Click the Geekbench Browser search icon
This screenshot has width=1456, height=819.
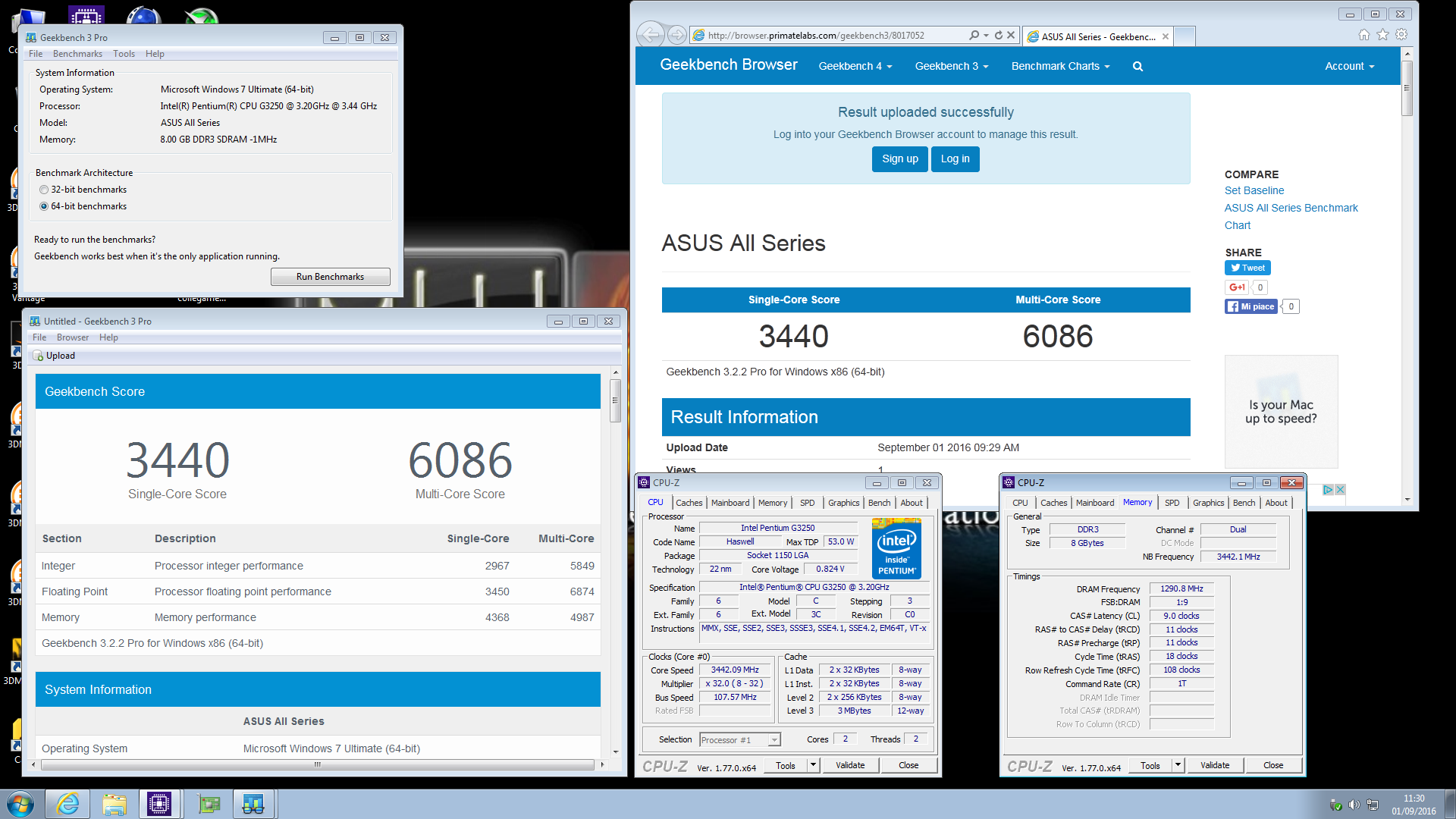point(1137,67)
